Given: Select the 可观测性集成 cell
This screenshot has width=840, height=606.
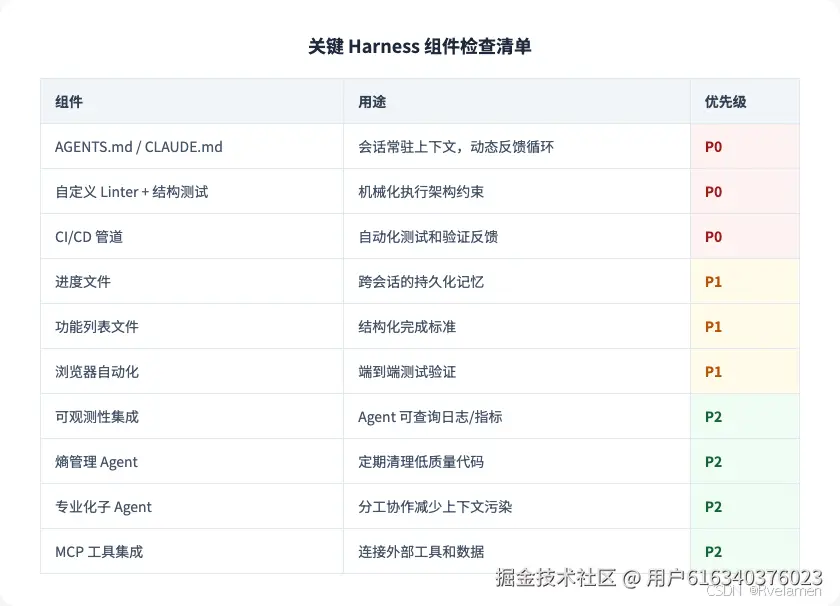Looking at the screenshot, I should [x=97, y=417].
